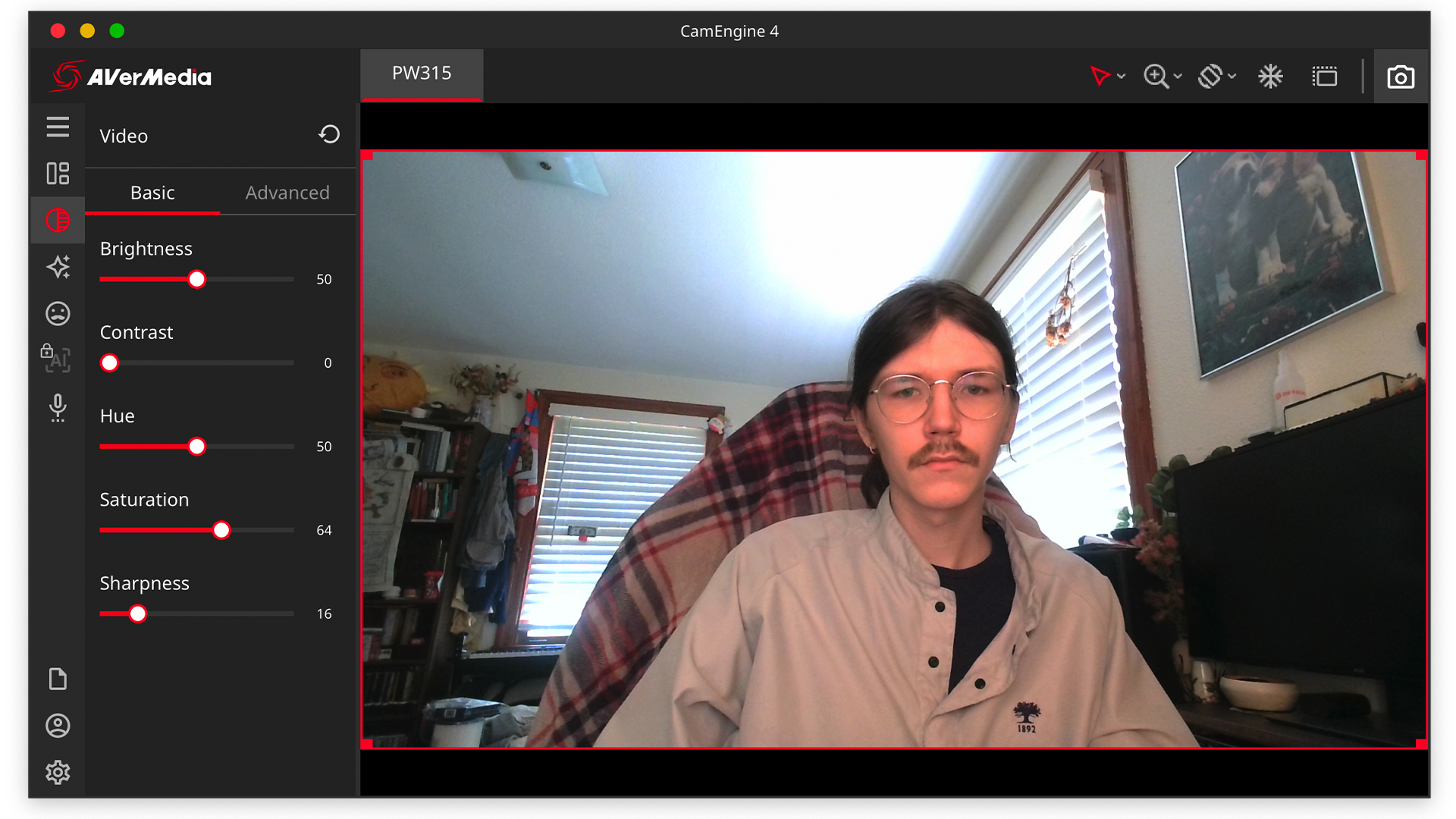Click the camera video preview

(x=895, y=450)
